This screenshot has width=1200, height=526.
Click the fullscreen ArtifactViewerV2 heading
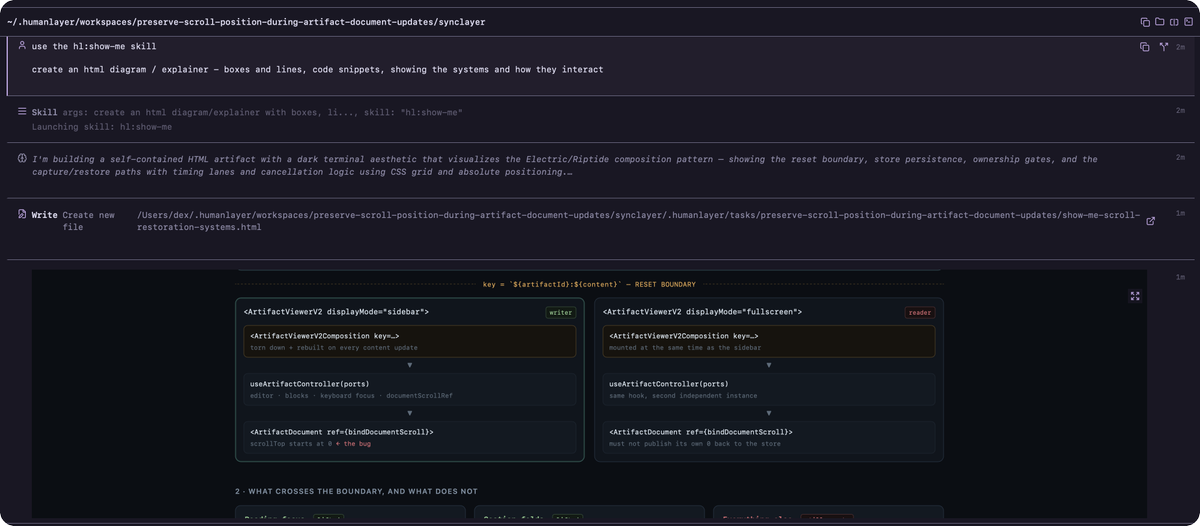click(703, 312)
